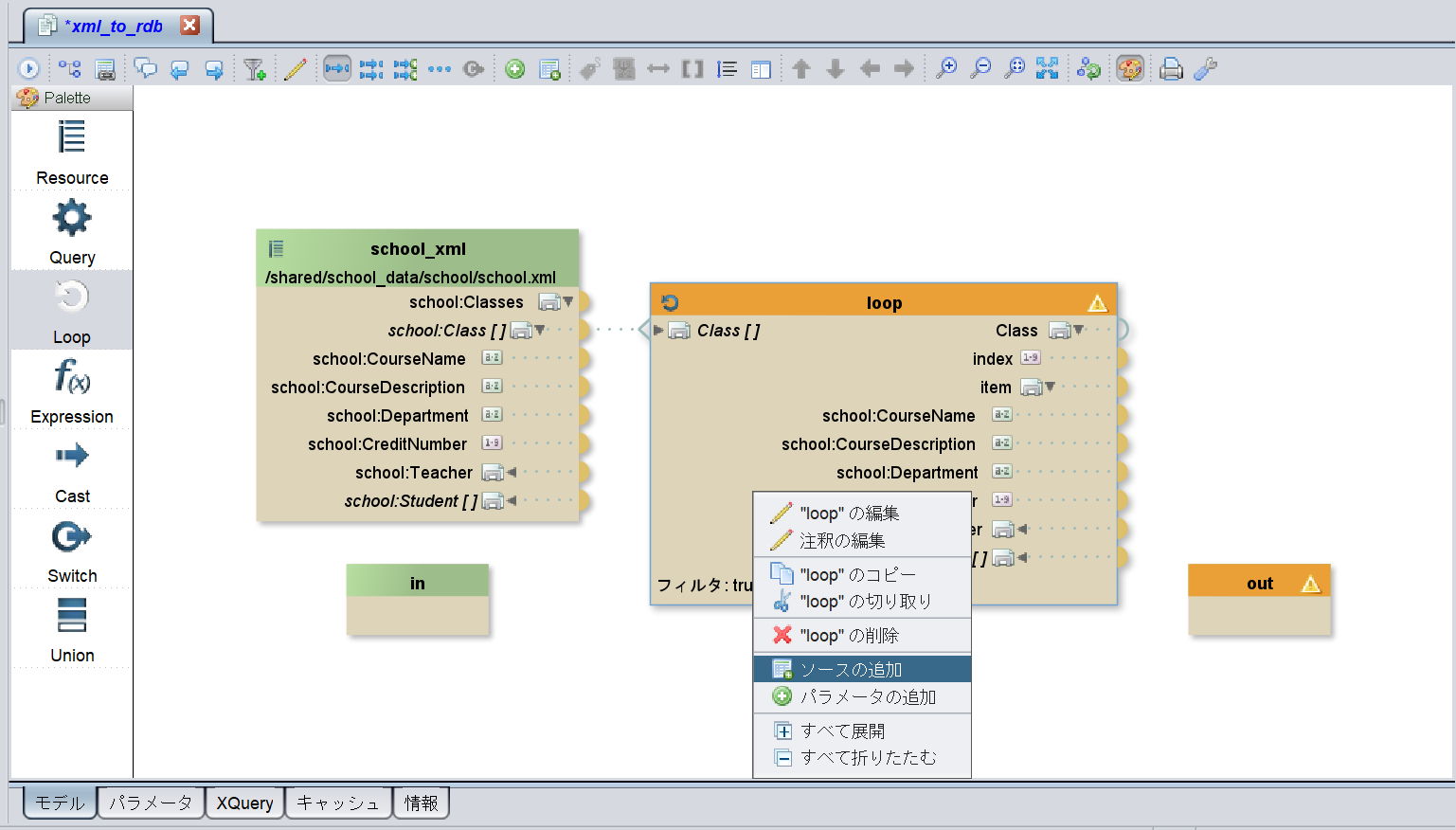
Task: Select the Cast palette tool
Action: click(x=72, y=470)
